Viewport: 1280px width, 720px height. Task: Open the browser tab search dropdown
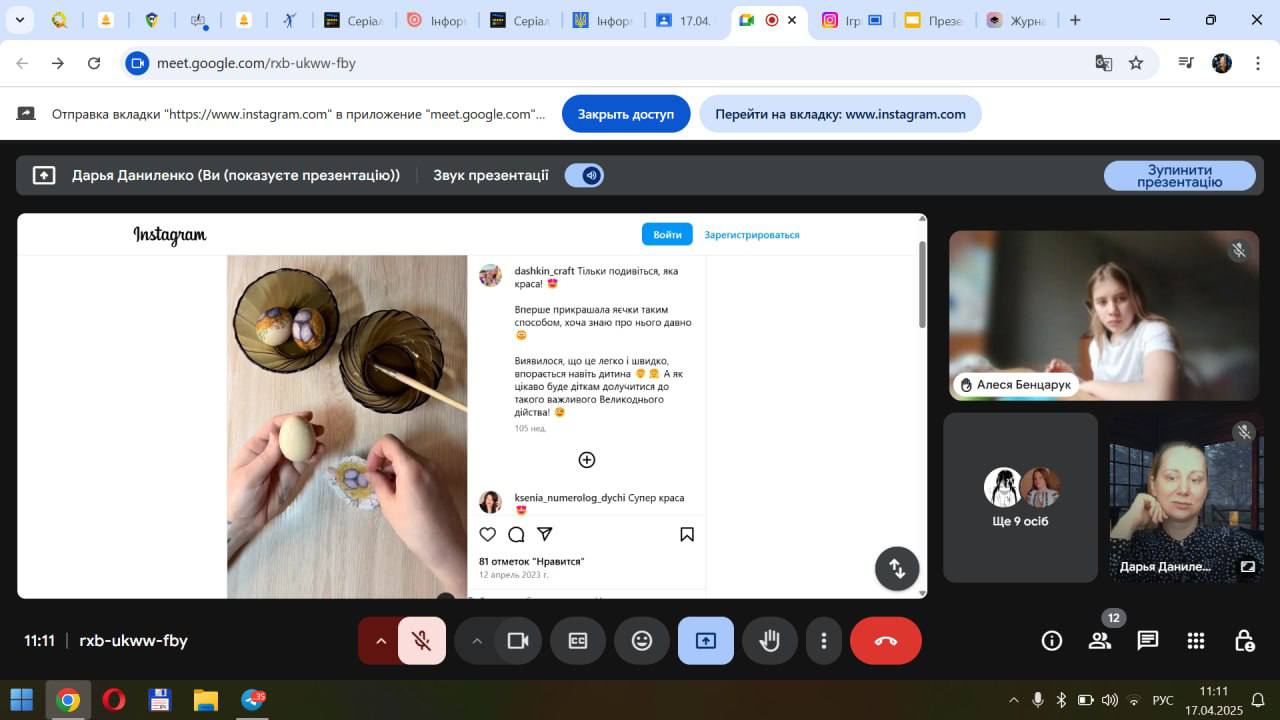coord(19,20)
